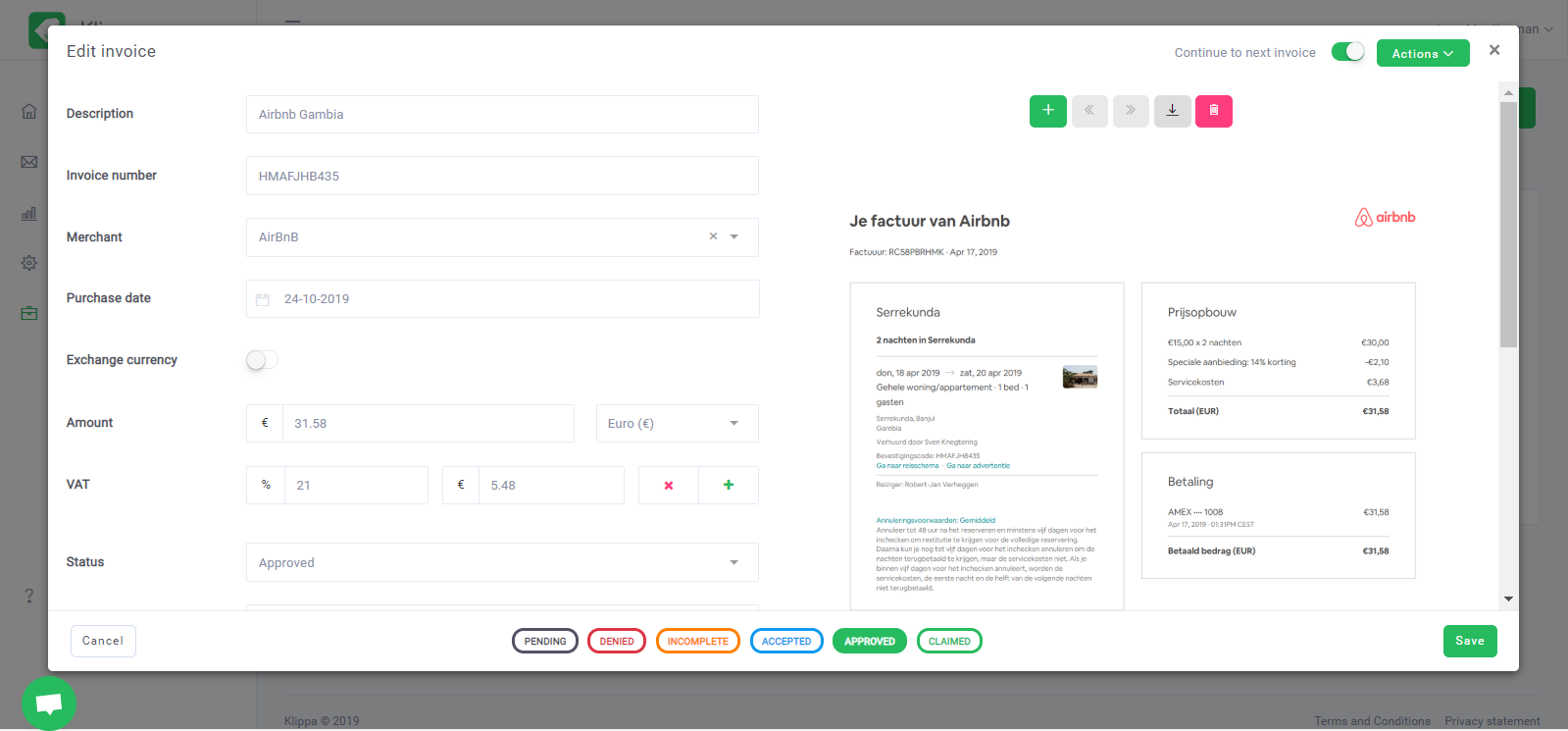Edit the Invoice number field

pos(502,176)
